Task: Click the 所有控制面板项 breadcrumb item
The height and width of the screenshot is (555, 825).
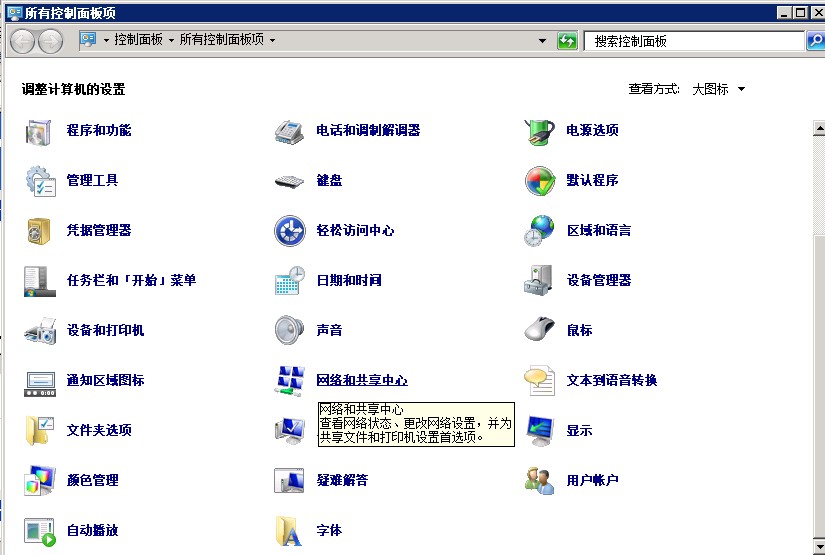Action: [221, 40]
